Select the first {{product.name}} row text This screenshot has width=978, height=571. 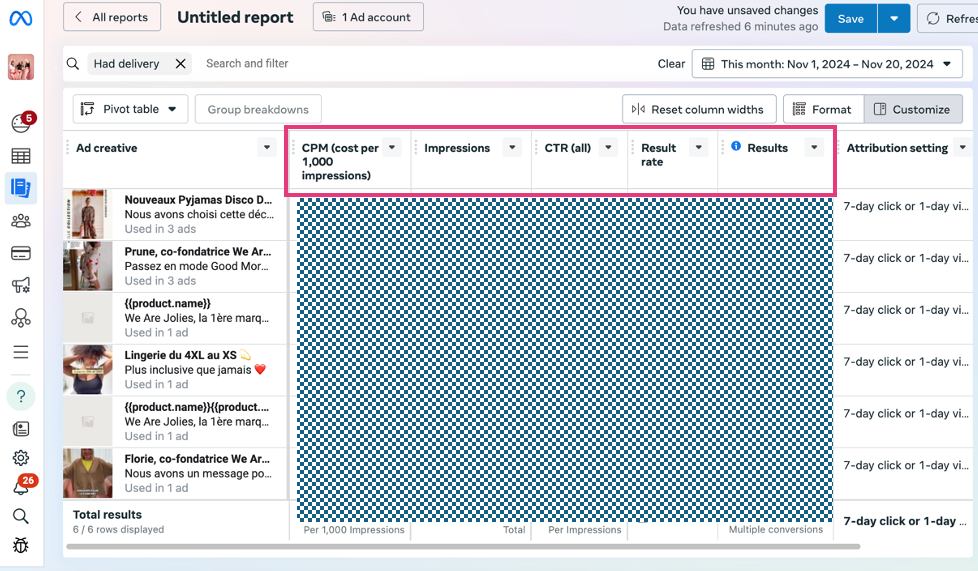coord(167,303)
